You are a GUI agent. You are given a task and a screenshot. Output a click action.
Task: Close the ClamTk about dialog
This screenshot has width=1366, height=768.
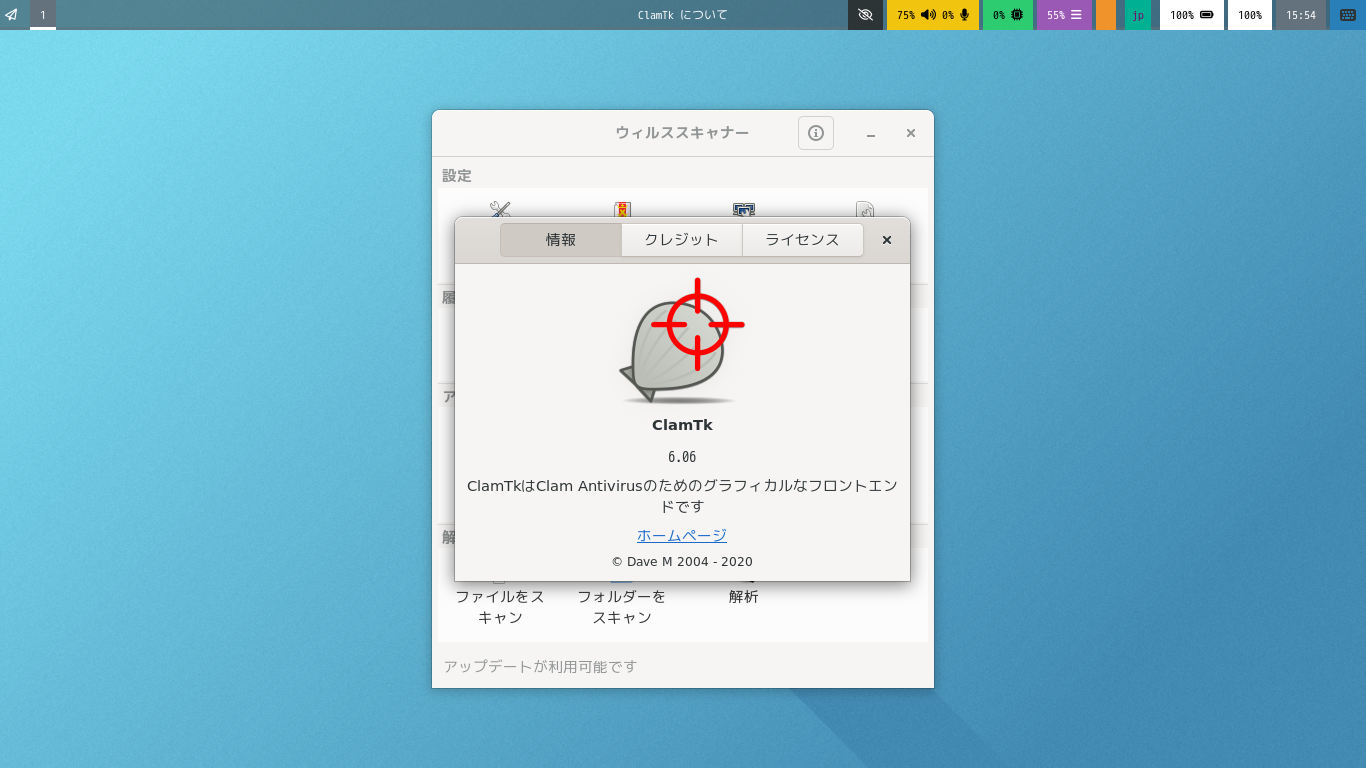tap(886, 240)
